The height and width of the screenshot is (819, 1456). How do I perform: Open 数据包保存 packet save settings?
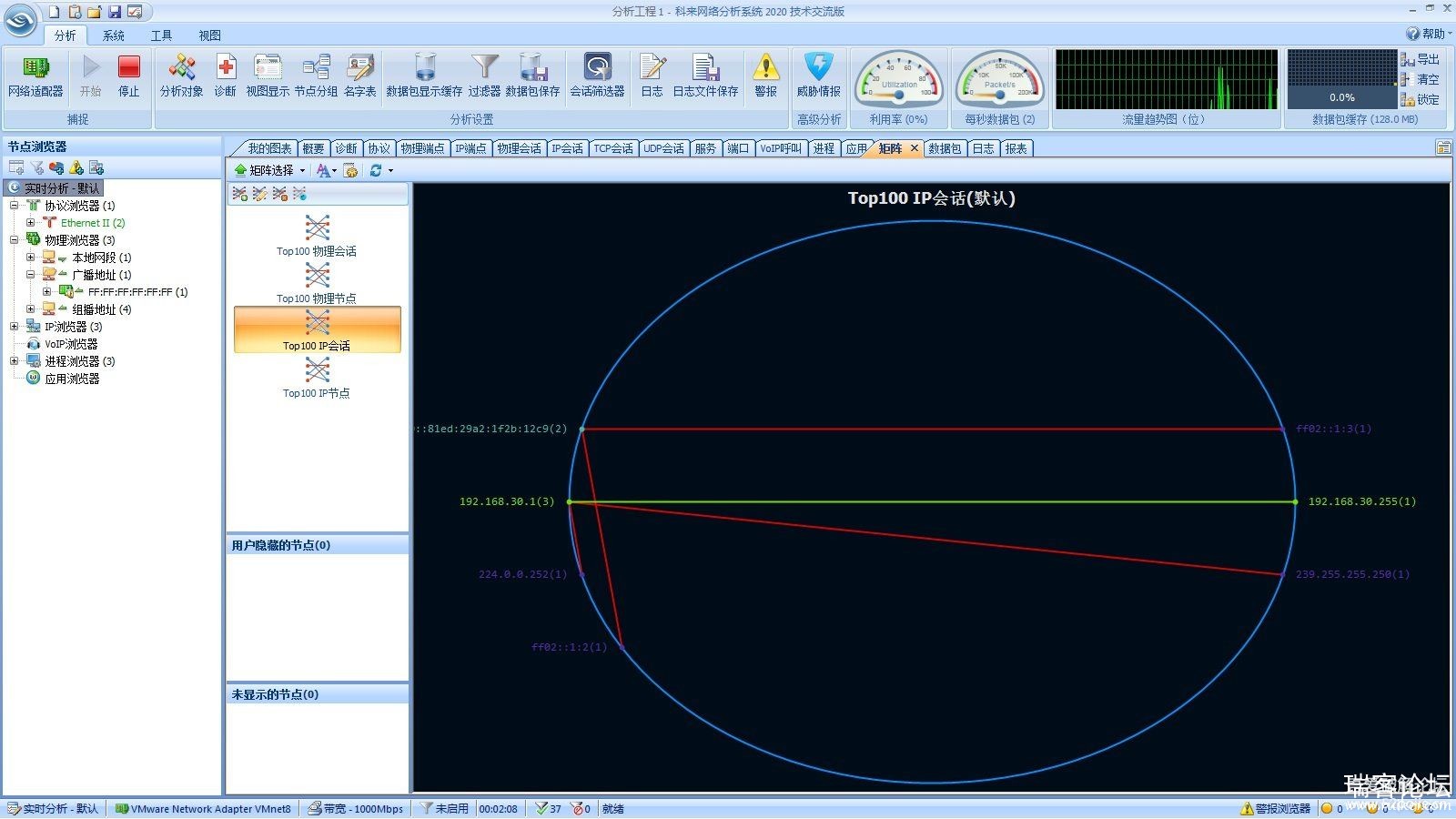(532, 76)
